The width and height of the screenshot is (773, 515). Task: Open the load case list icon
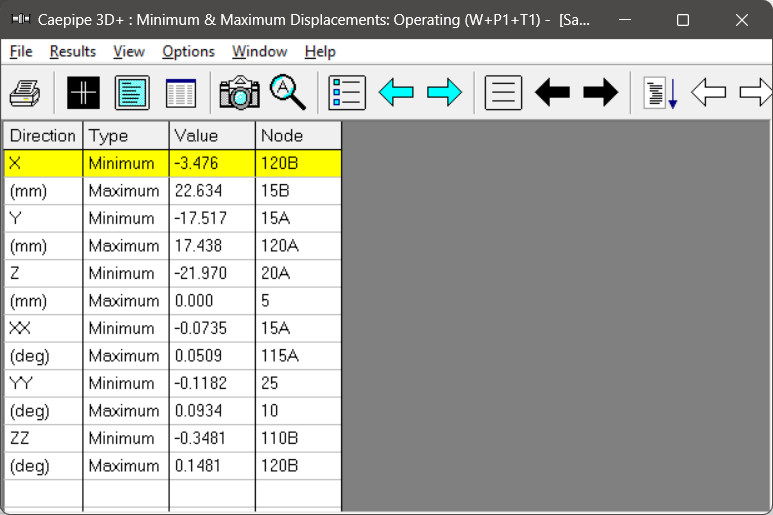tap(503, 93)
